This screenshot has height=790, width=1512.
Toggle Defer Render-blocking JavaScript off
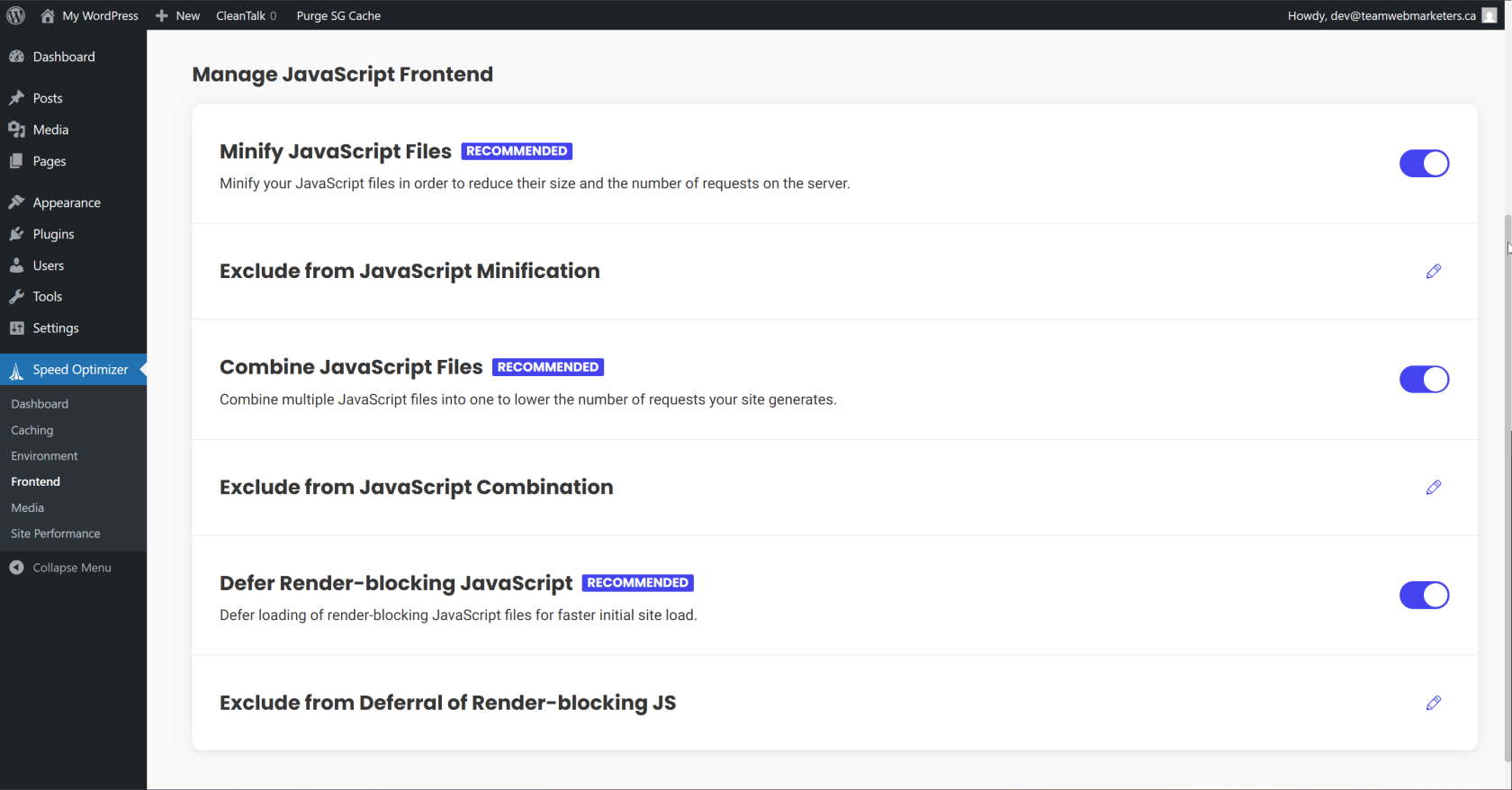(1424, 596)
